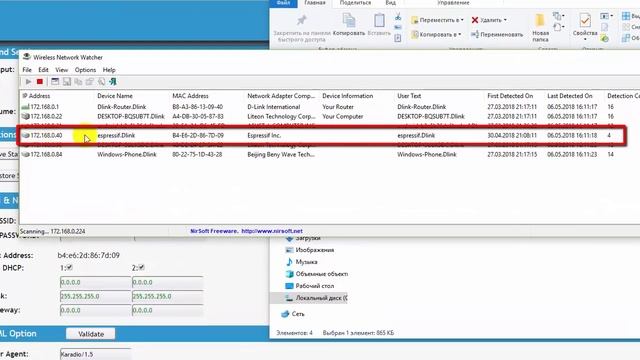
Task: Select the espressif.Dlink device name cell
Action: pos(116,136)
